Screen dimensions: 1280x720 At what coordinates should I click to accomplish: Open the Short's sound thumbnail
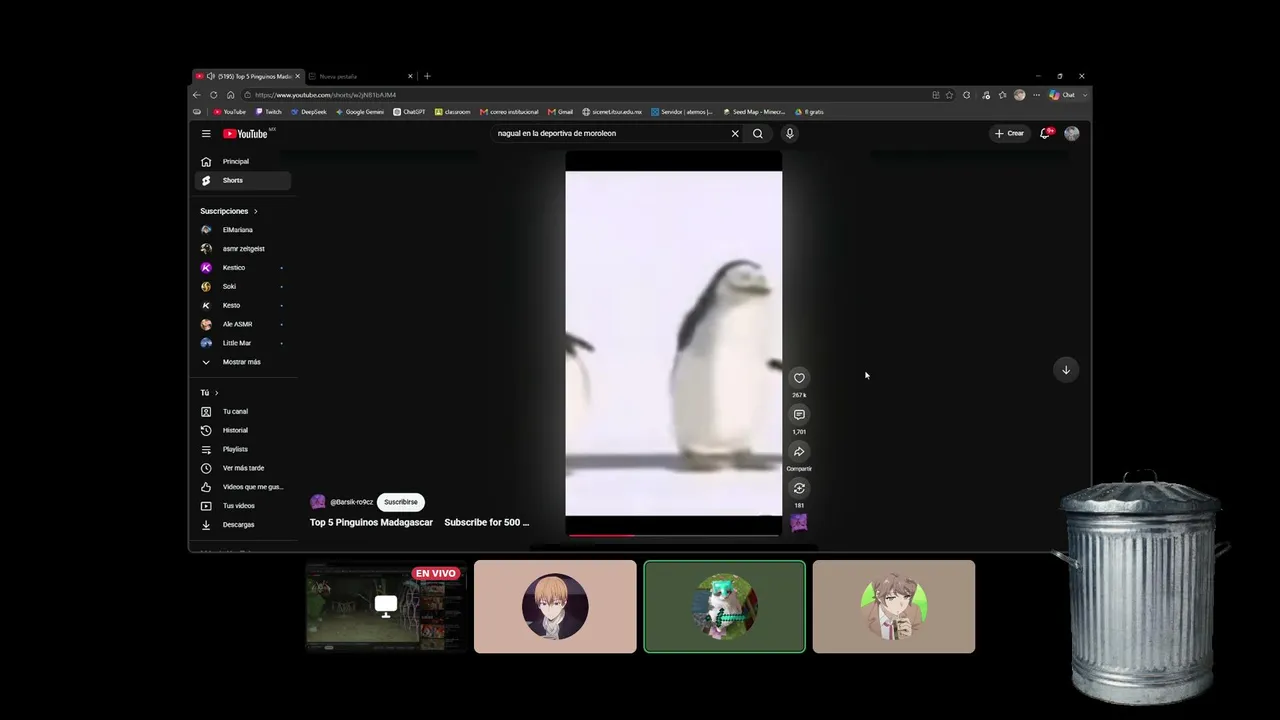coord(799,522)
